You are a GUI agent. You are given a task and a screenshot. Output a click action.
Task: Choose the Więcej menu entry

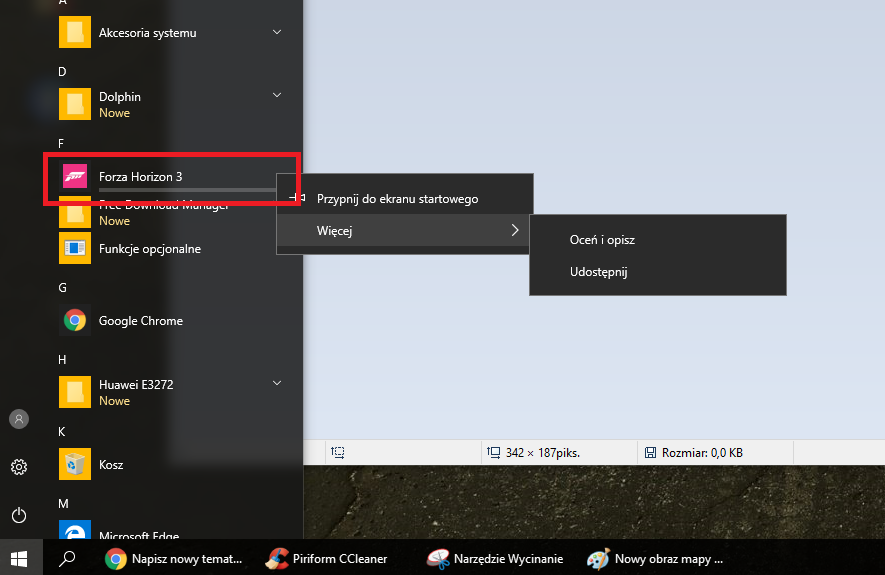[403, 230]
